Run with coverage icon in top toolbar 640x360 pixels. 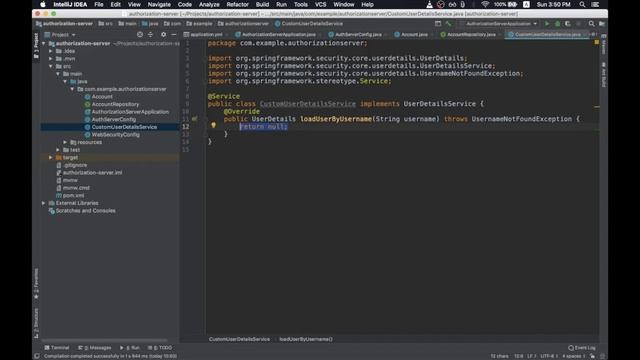(x=568, y=24)
